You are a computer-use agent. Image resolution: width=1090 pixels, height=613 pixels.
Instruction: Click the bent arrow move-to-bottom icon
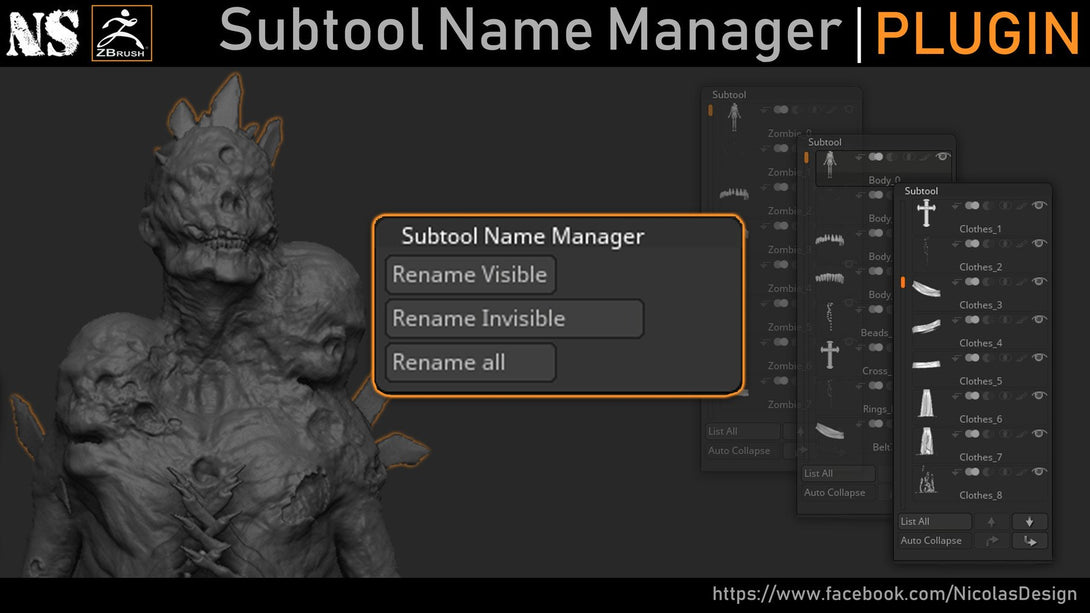(x=1030, y=541)
